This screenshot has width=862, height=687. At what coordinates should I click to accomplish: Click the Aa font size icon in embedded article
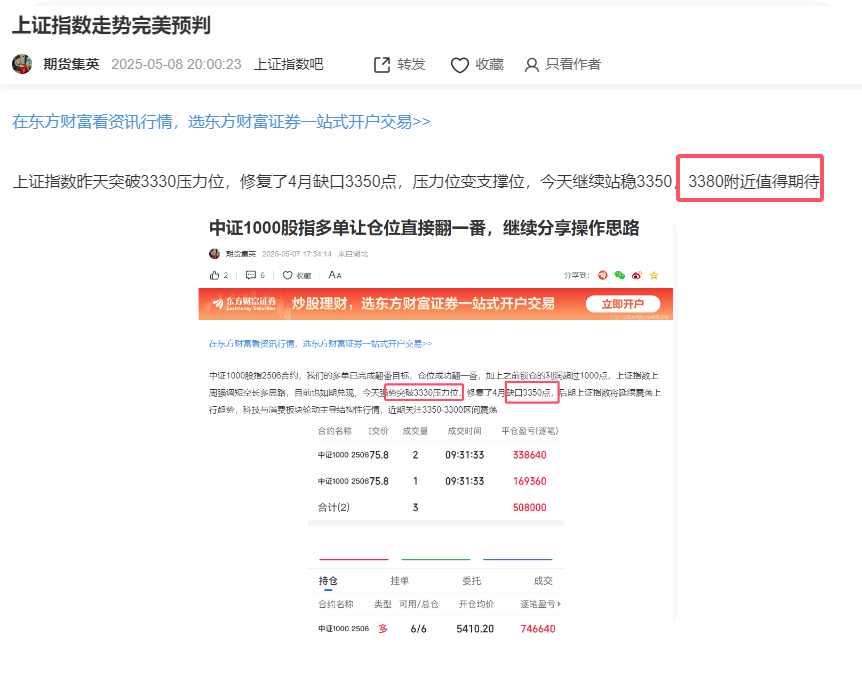click(x=335, y=275)
